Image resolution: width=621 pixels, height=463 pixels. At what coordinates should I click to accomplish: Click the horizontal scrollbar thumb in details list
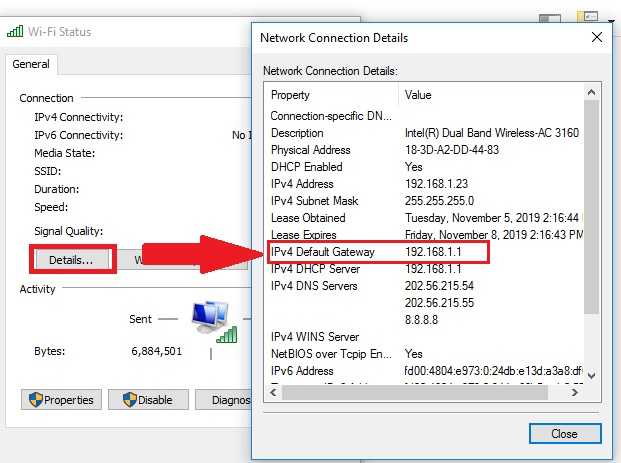[415, 393]
